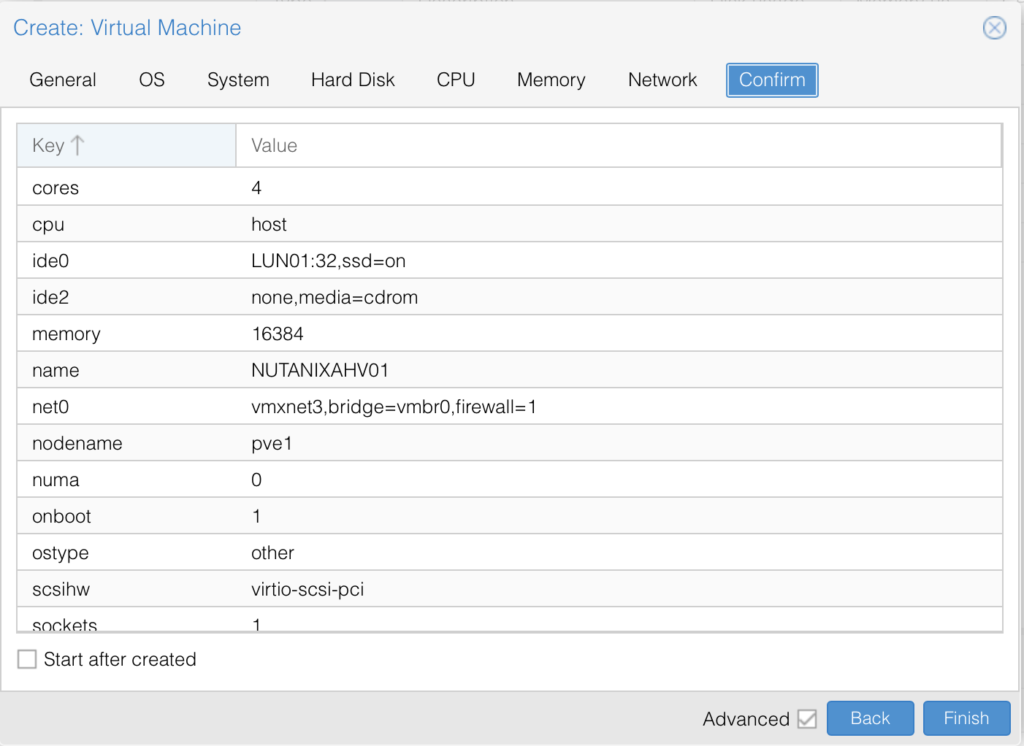Select the System tab
Viewport: 1024px width, 746px height.
tap(238, 80)
